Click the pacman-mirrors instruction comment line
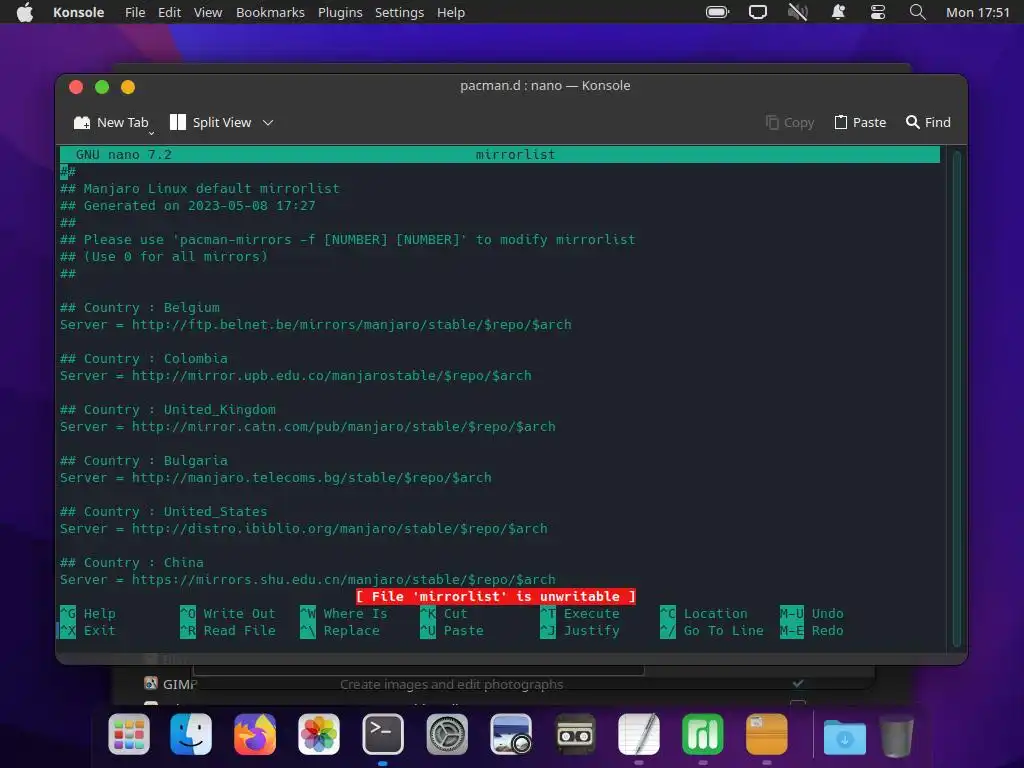 coord(347,240)
